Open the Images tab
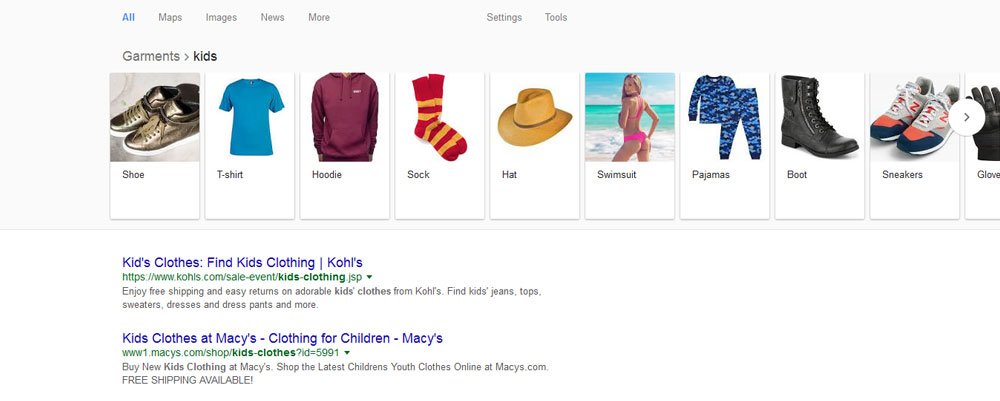This screenshot has width=1000, height=401. (221, 17)
